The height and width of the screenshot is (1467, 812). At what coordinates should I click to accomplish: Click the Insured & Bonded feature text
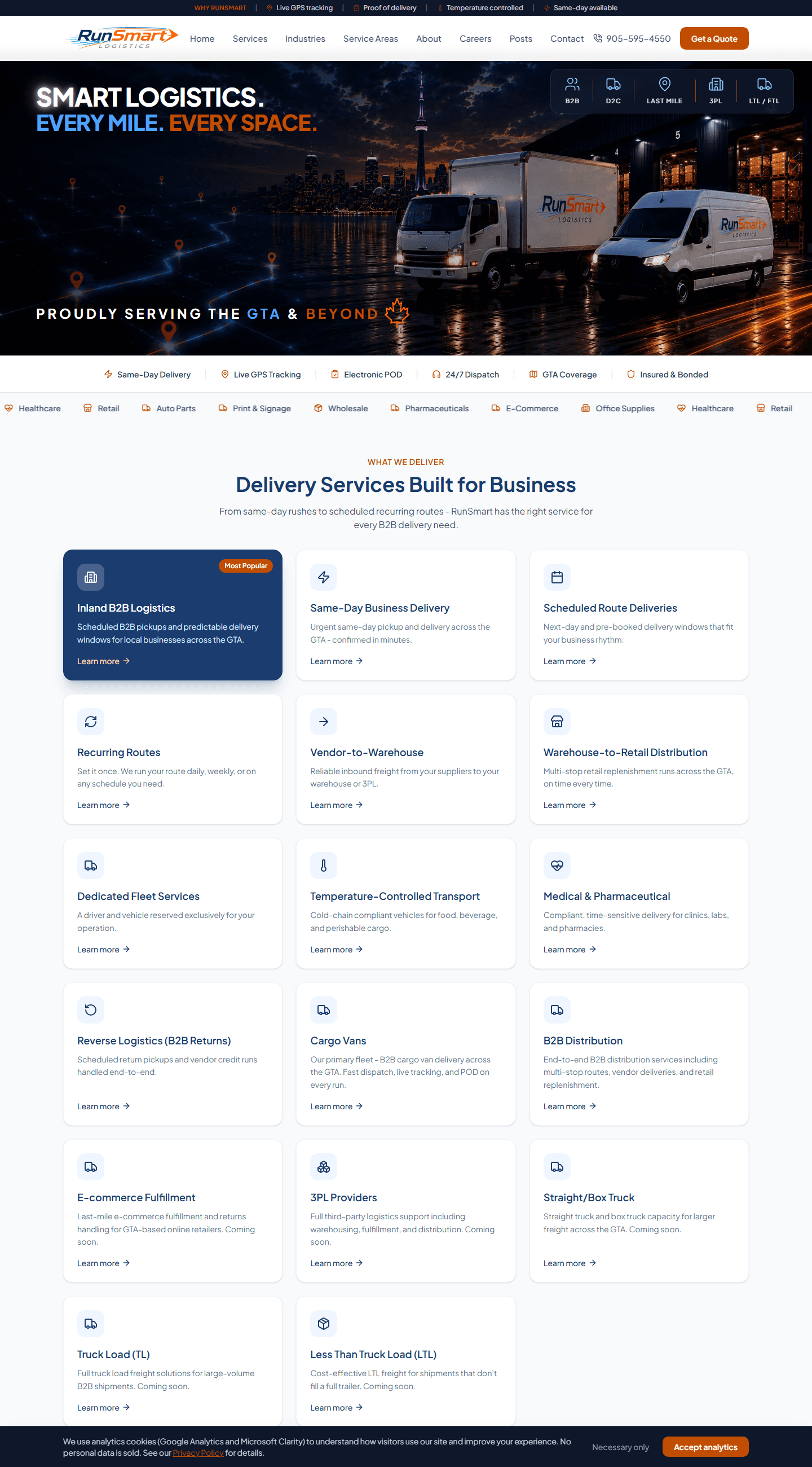[674, 375]
